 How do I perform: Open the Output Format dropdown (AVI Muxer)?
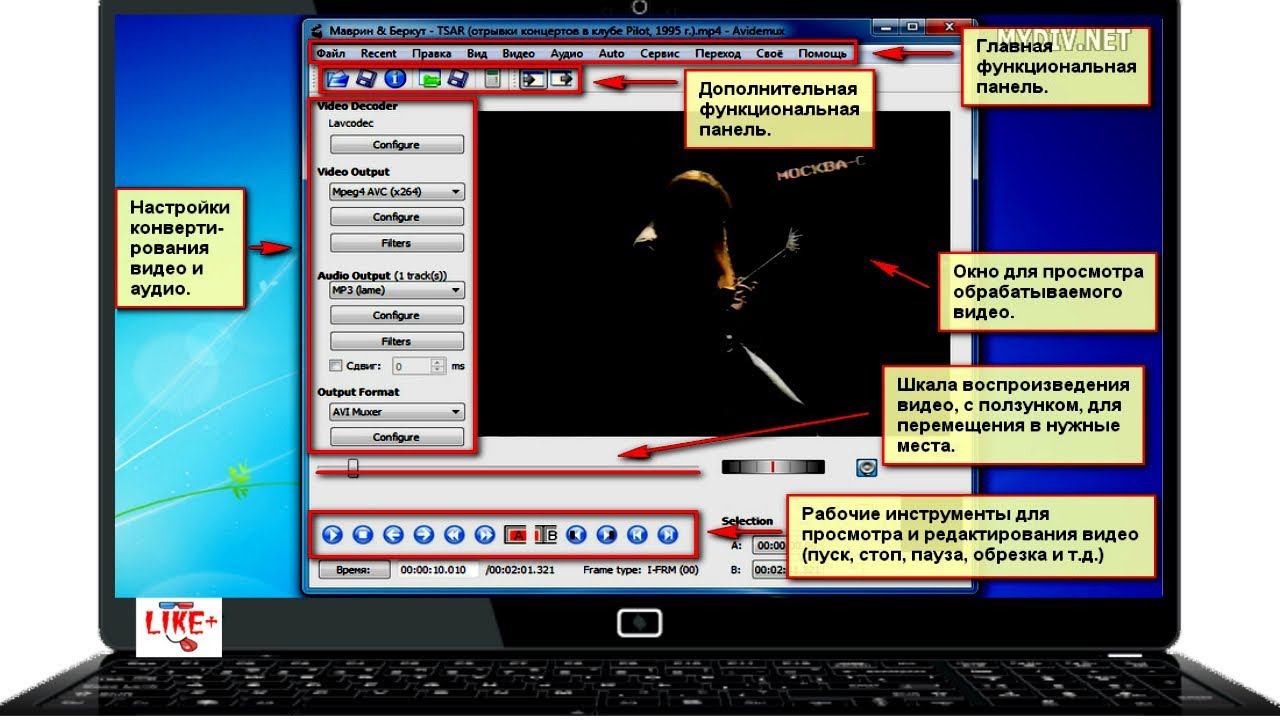pyautogui.click(x=397, y=411)
